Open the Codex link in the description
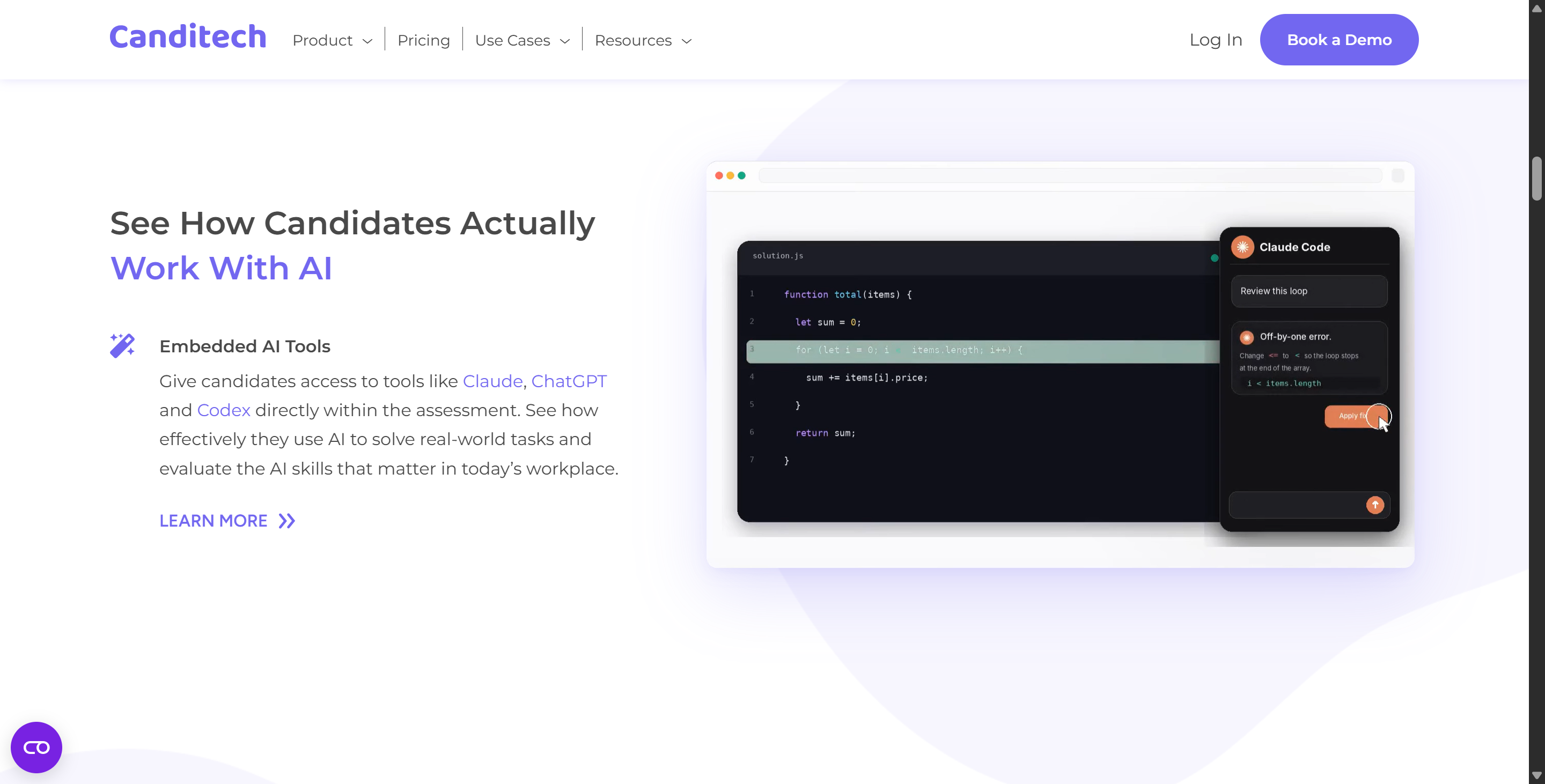The width and height of the screenshot is (1545, 784). pos(223,410)
